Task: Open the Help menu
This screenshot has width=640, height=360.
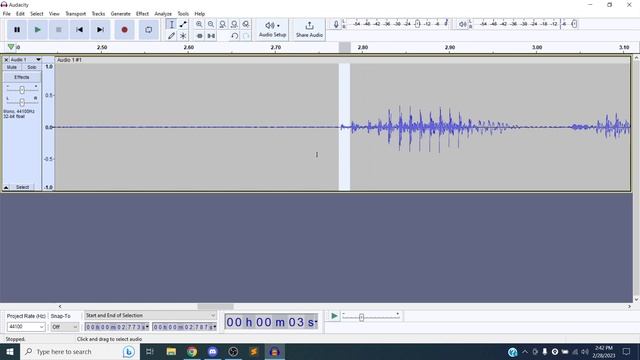Action: pos(200,14)
